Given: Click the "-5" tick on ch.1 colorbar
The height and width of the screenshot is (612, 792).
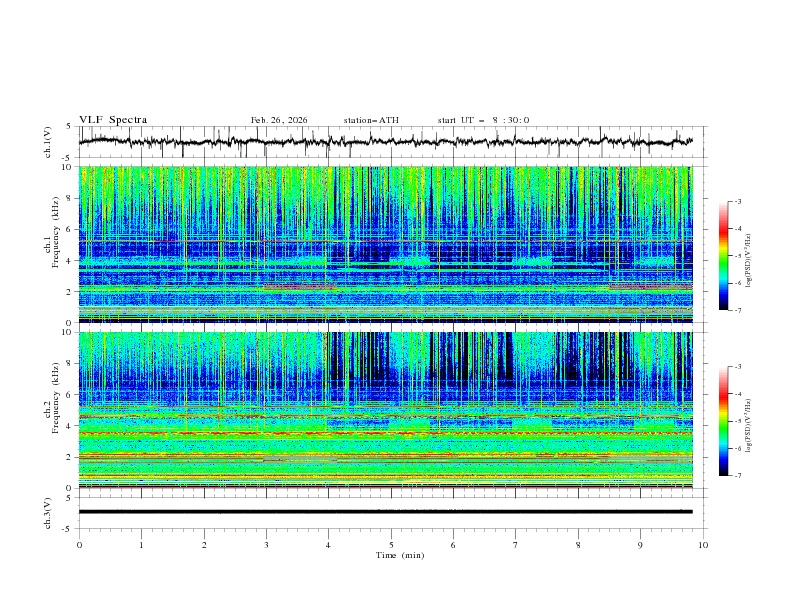Looking at the screenshot, I should pyautogui.click(x=738, y=256).
